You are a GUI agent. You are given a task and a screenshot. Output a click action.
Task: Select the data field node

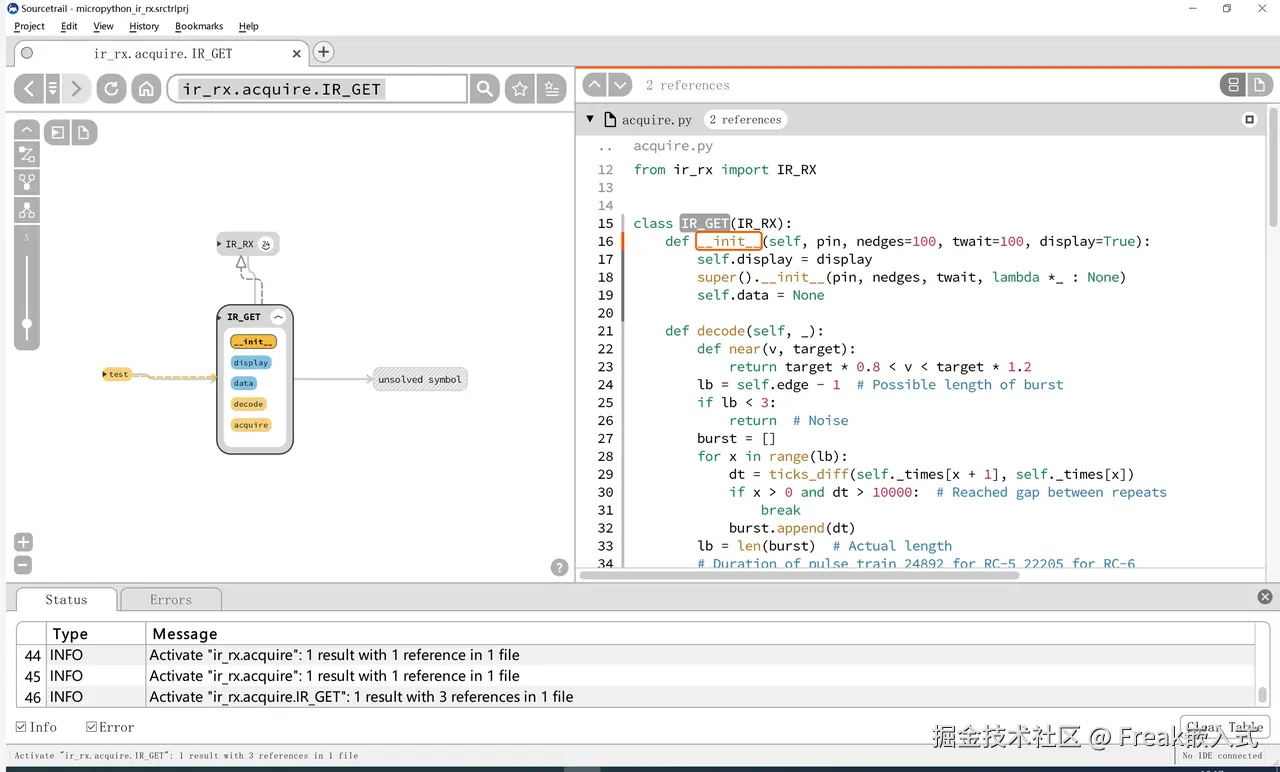pyautogui.click(x=244, y=383)
